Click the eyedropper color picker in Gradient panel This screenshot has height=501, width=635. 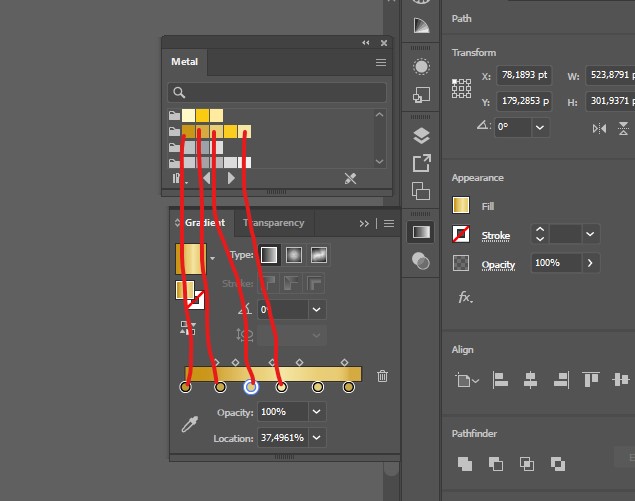[x=189, y=425]
